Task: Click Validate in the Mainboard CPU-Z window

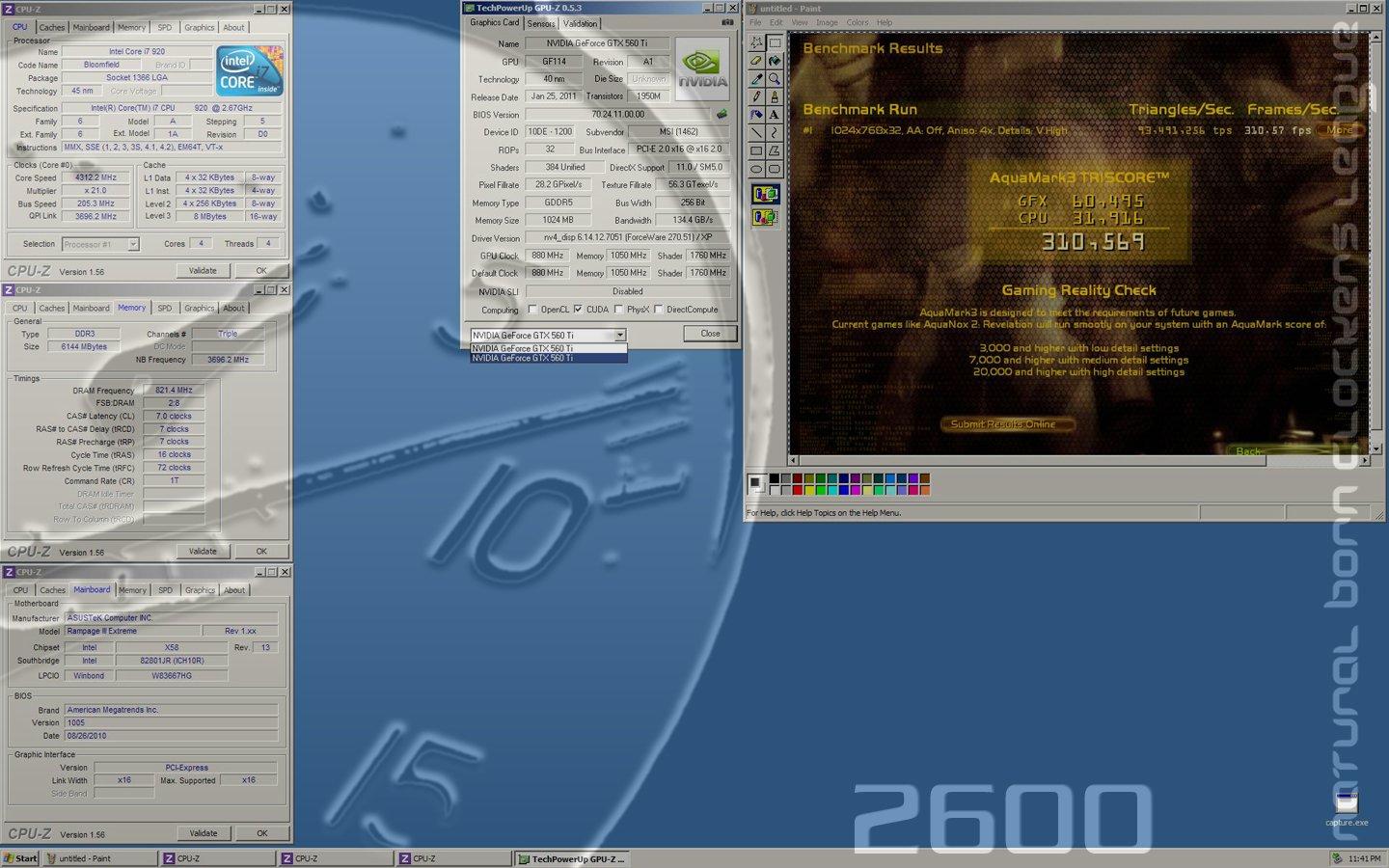Action: [x=204, y=833]
